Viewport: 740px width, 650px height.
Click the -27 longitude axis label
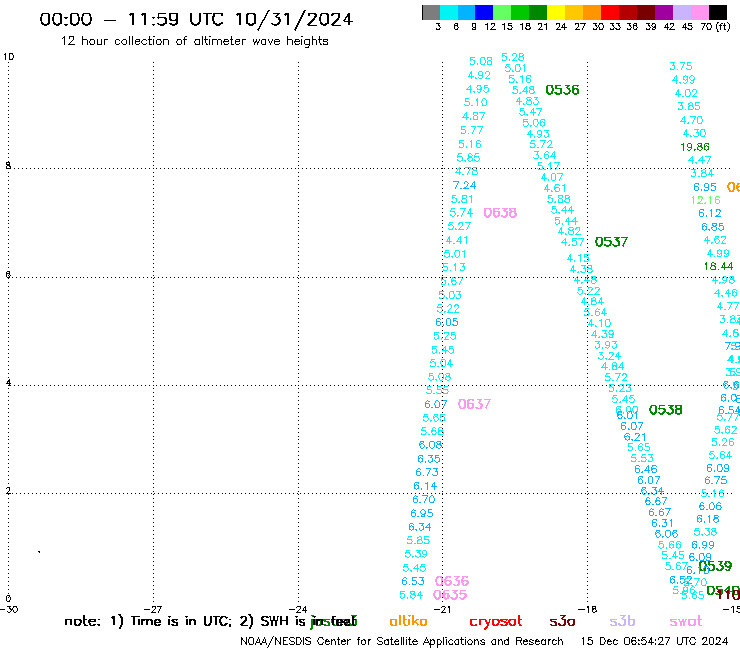(x=153, y=609)
